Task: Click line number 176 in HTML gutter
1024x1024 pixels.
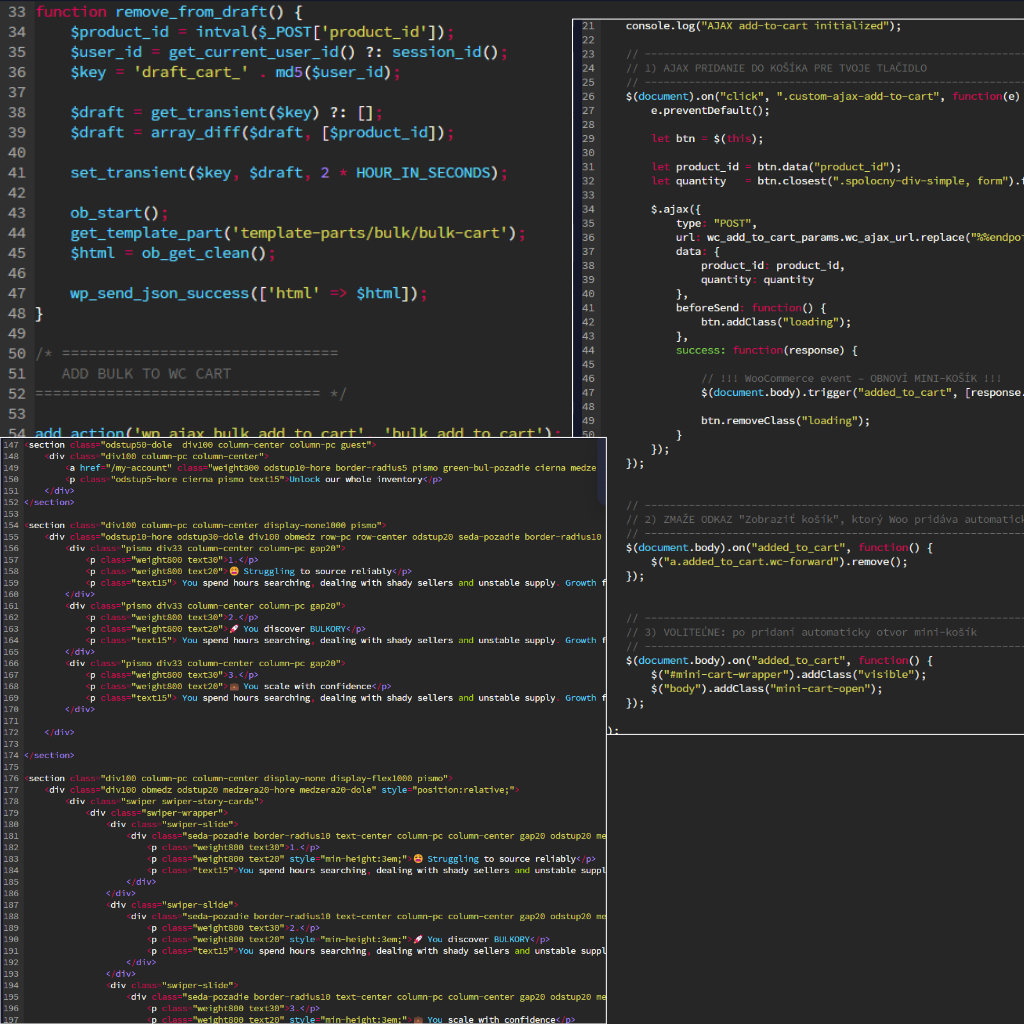Action: (x=12, y=778)
